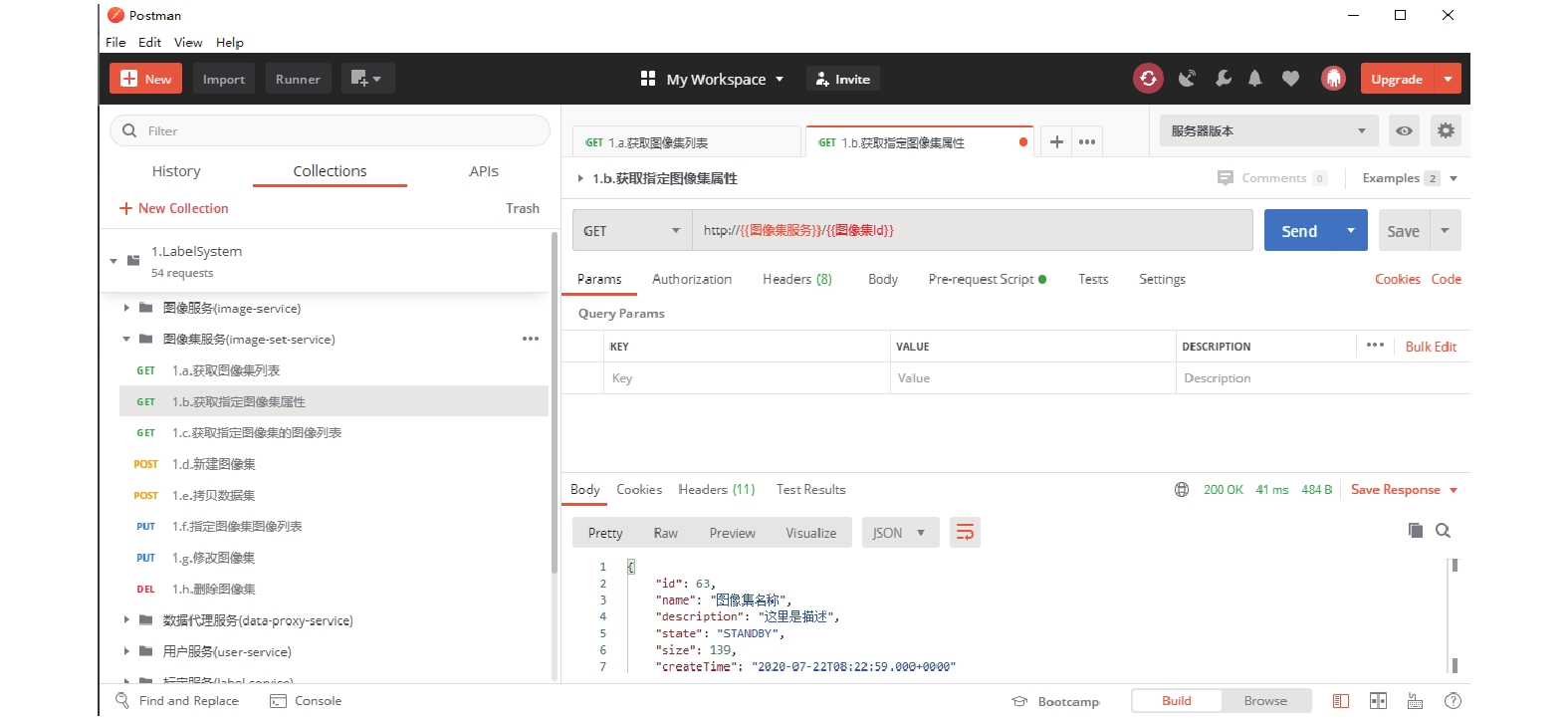Toggle the sidebar layout icon in status bar
Image resolution: width=1568 pixels, height=719 pixels.
tap(1341, 701)
